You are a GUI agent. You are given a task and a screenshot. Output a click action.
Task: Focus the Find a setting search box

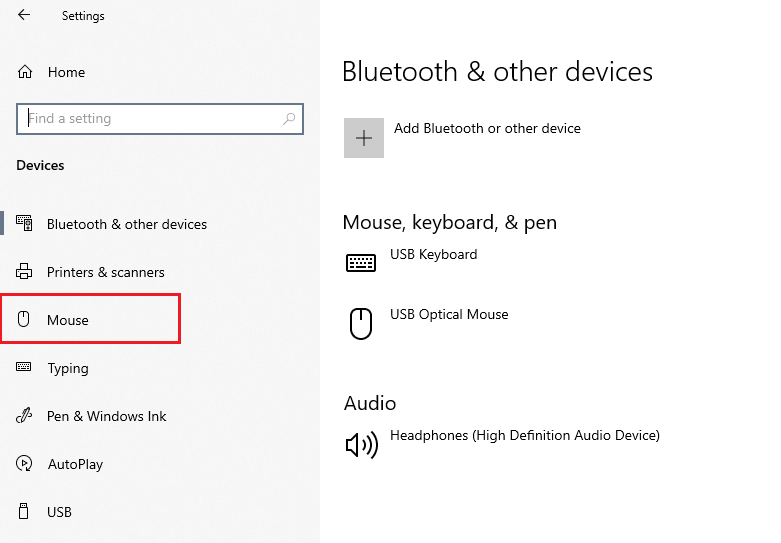159,119
